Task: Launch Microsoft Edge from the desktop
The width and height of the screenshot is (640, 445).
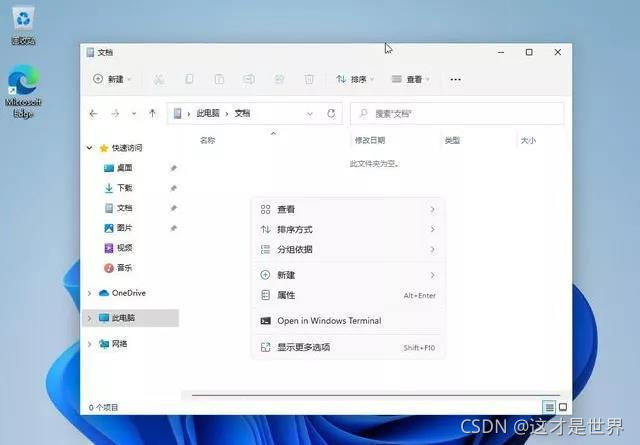Action: coord(23,91)
